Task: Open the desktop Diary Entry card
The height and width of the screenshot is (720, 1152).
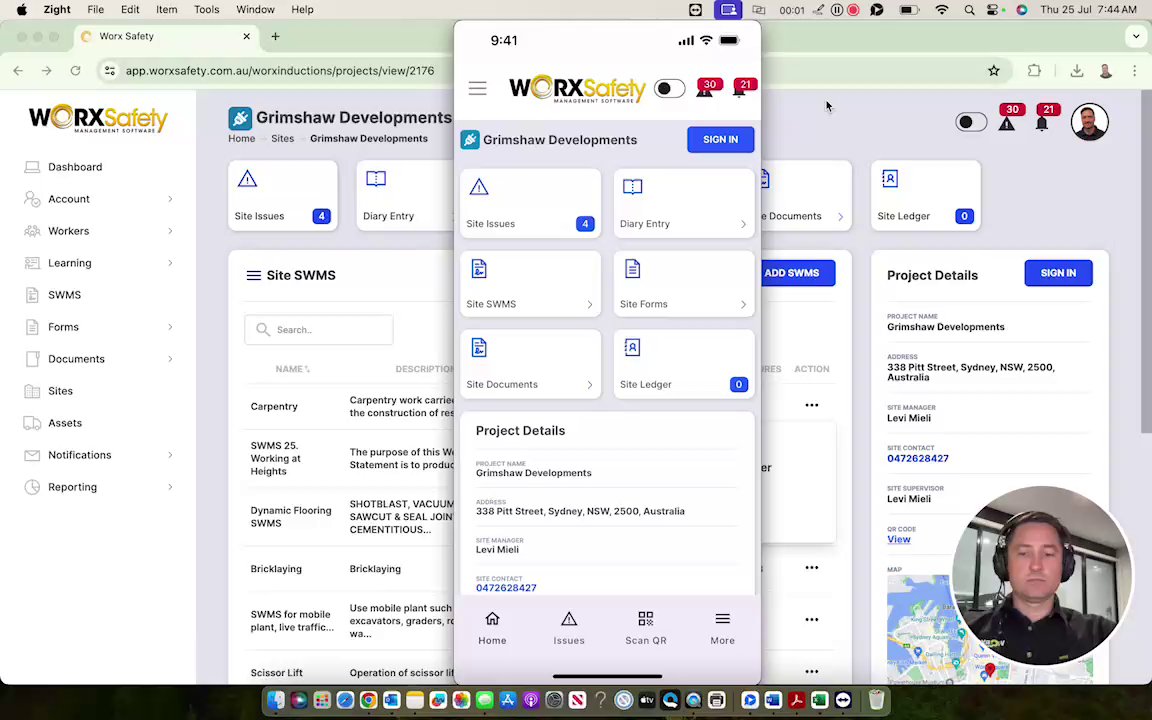Action: coord(406,195)
